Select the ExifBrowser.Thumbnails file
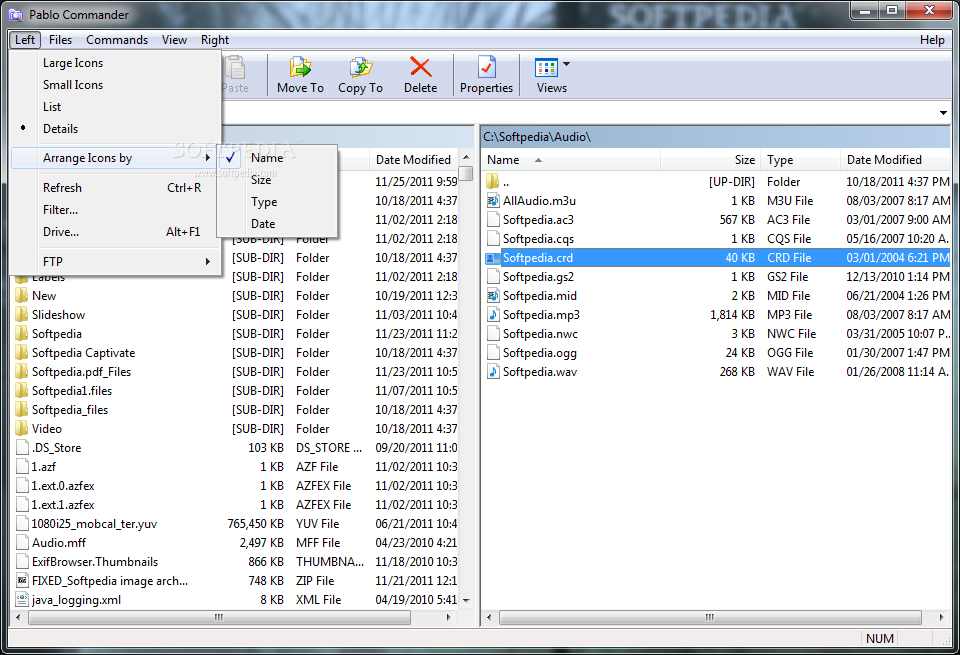The height and width of the screenshot is (655, 960). [95, 561]
